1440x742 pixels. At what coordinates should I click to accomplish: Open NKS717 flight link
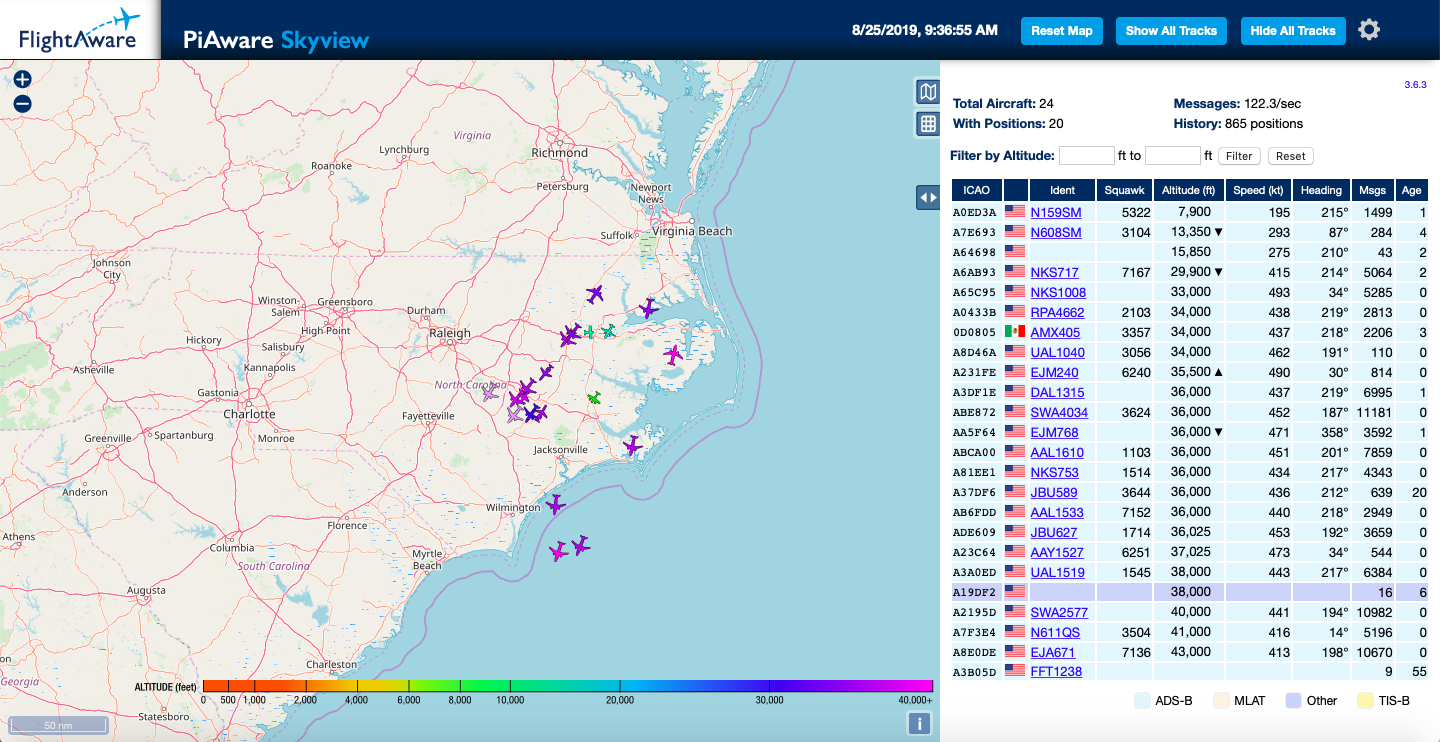point(1055,272)
